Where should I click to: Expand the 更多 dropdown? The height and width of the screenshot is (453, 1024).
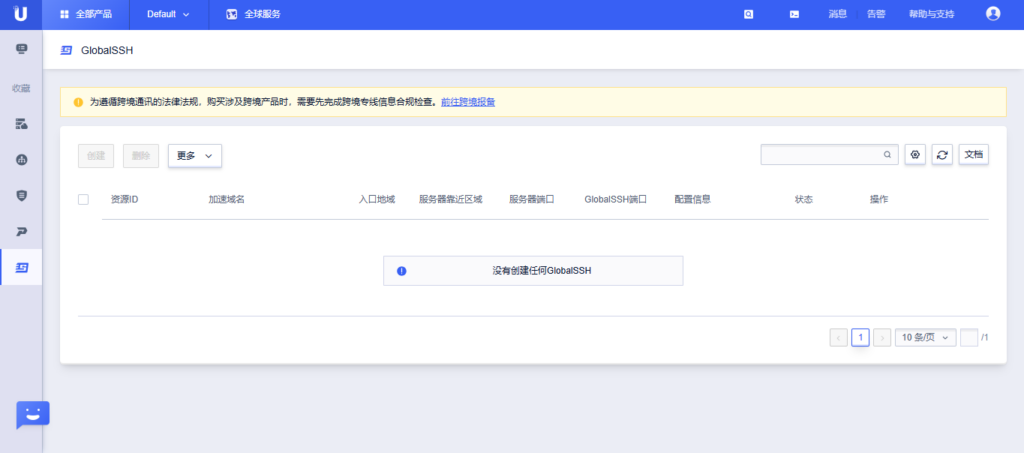(x=194, y=156)
